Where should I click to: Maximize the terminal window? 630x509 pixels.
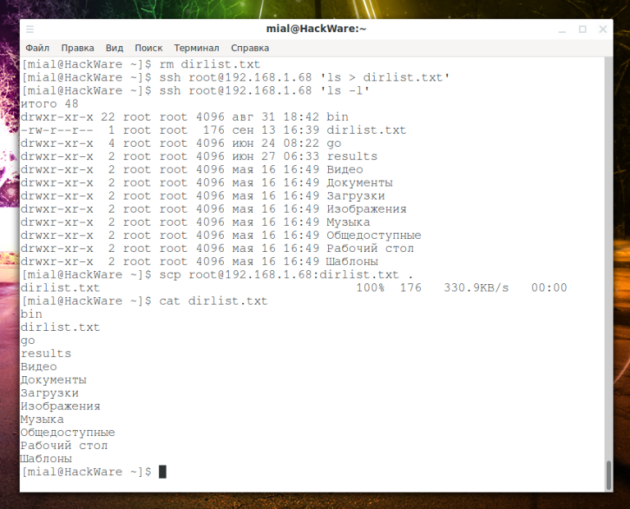[x=583, y=29]
